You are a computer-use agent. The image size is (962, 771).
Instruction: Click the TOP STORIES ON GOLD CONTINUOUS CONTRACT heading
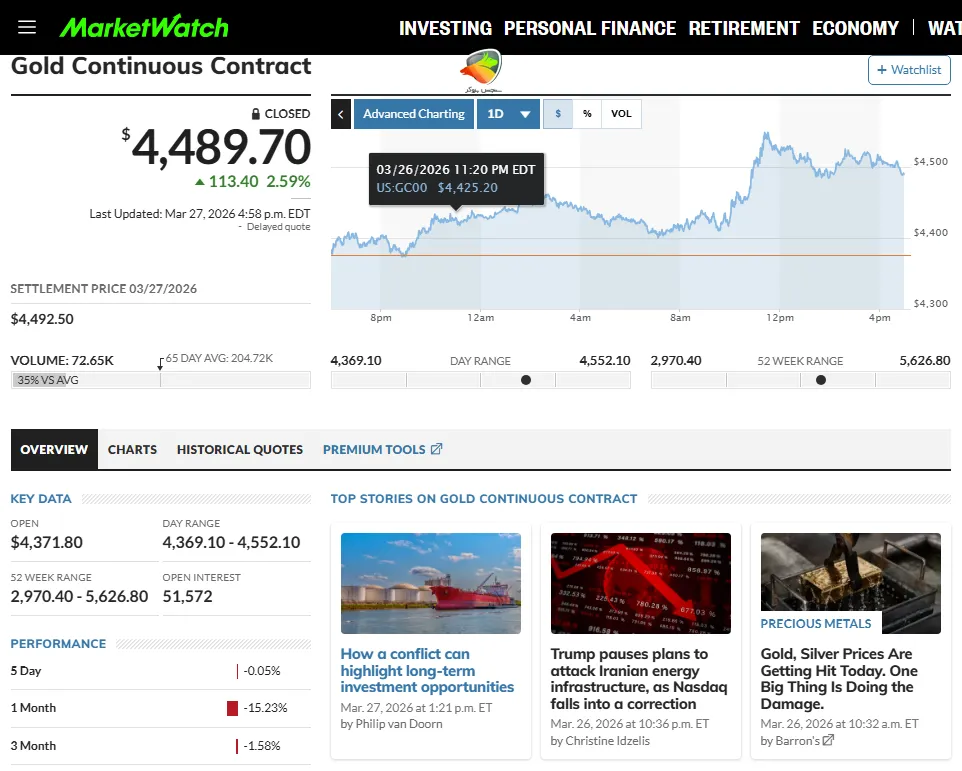click(x=483, y=499)
